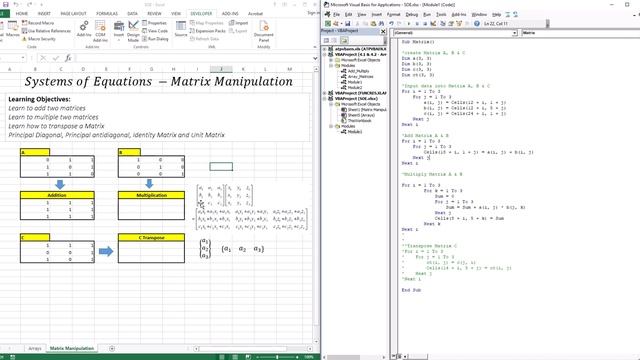Image resolution: width=640 pixels, height=360 pixels.
Task: Open Macro Security in Excel ribbon
Action: click(39, 39)
